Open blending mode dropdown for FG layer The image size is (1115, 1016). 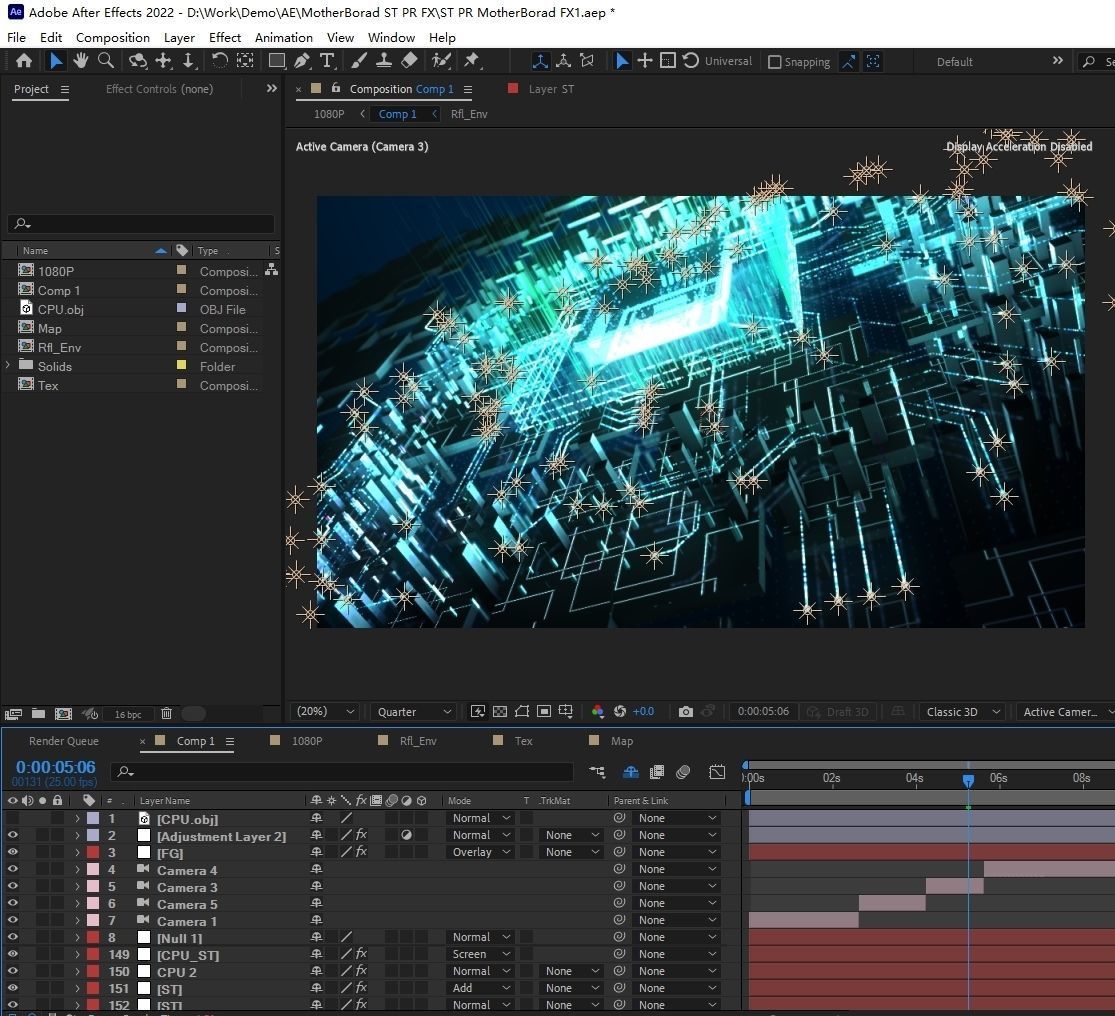pyautogui.click(x=481, y=852)
